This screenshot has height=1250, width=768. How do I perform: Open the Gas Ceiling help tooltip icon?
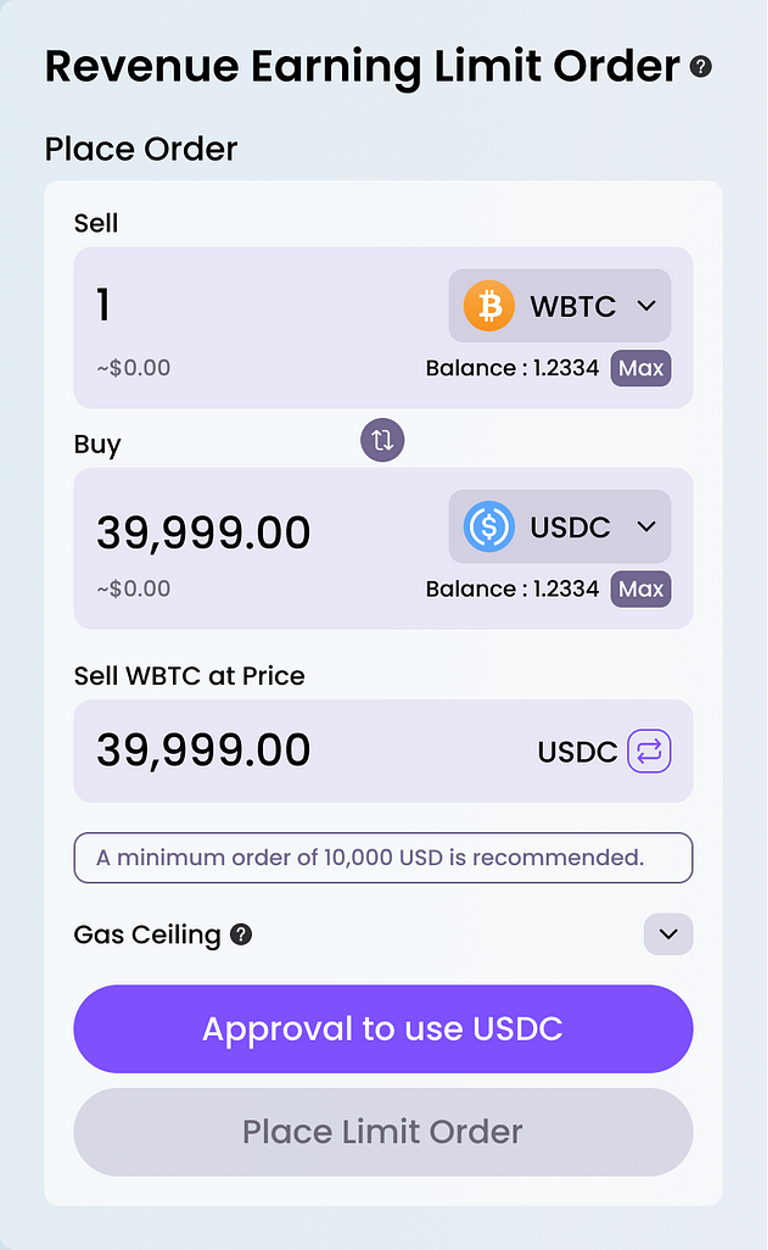[x=241, y=935]
